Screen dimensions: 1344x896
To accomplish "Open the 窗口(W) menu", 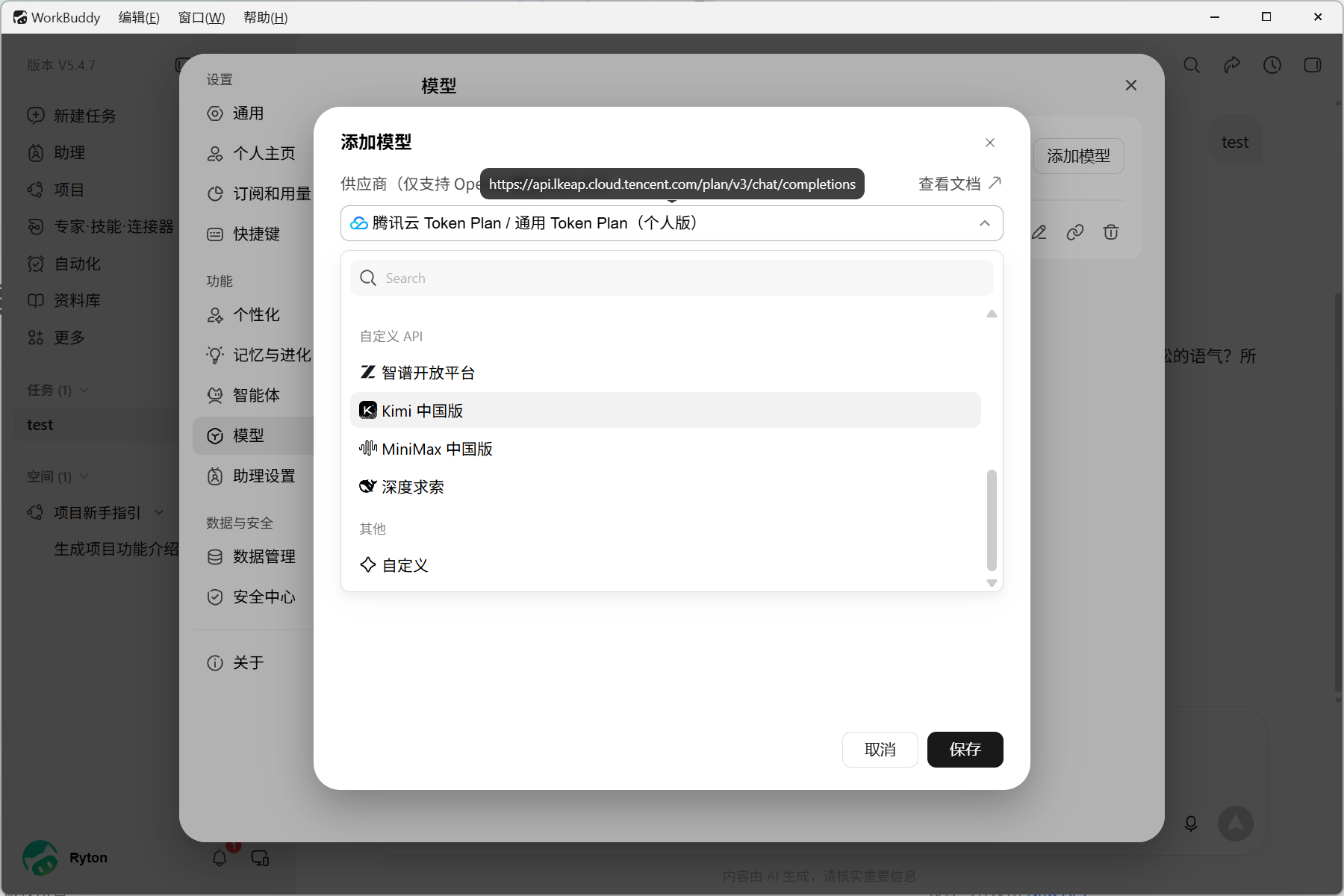I will click(x=202, y=17).
